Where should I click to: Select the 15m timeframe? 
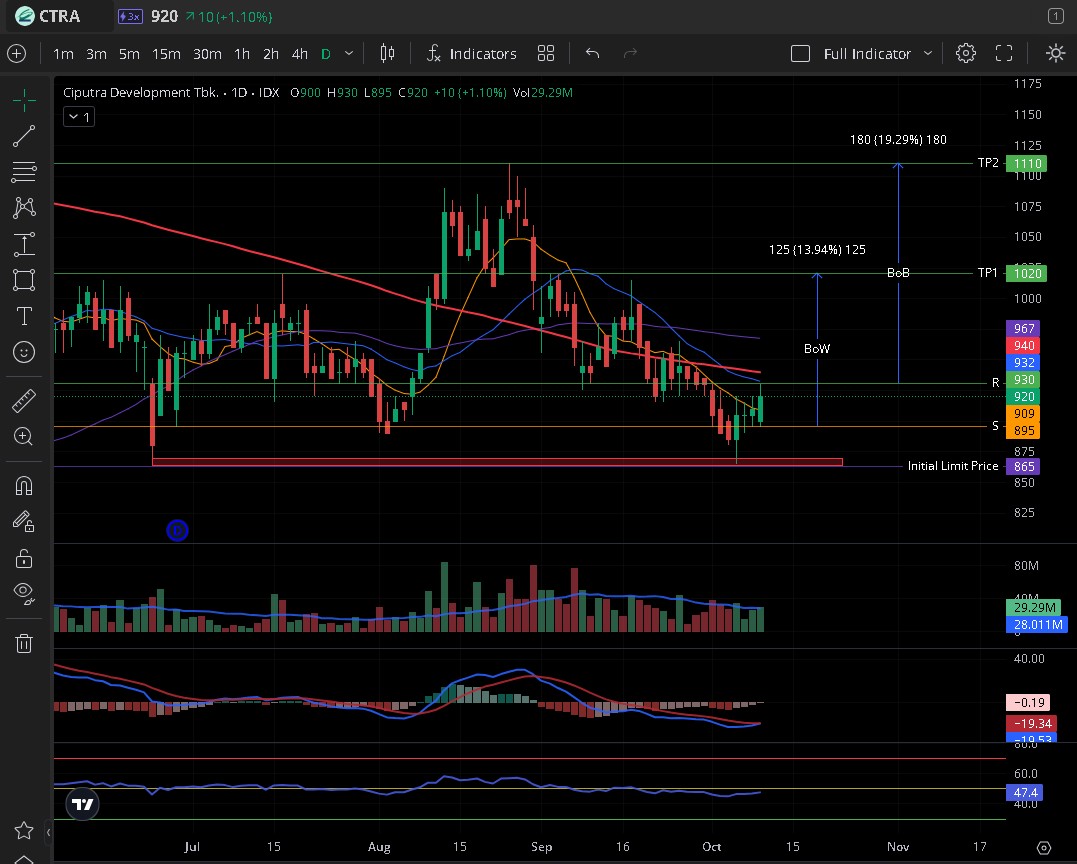pyautogui.click(x=166, y=54)
